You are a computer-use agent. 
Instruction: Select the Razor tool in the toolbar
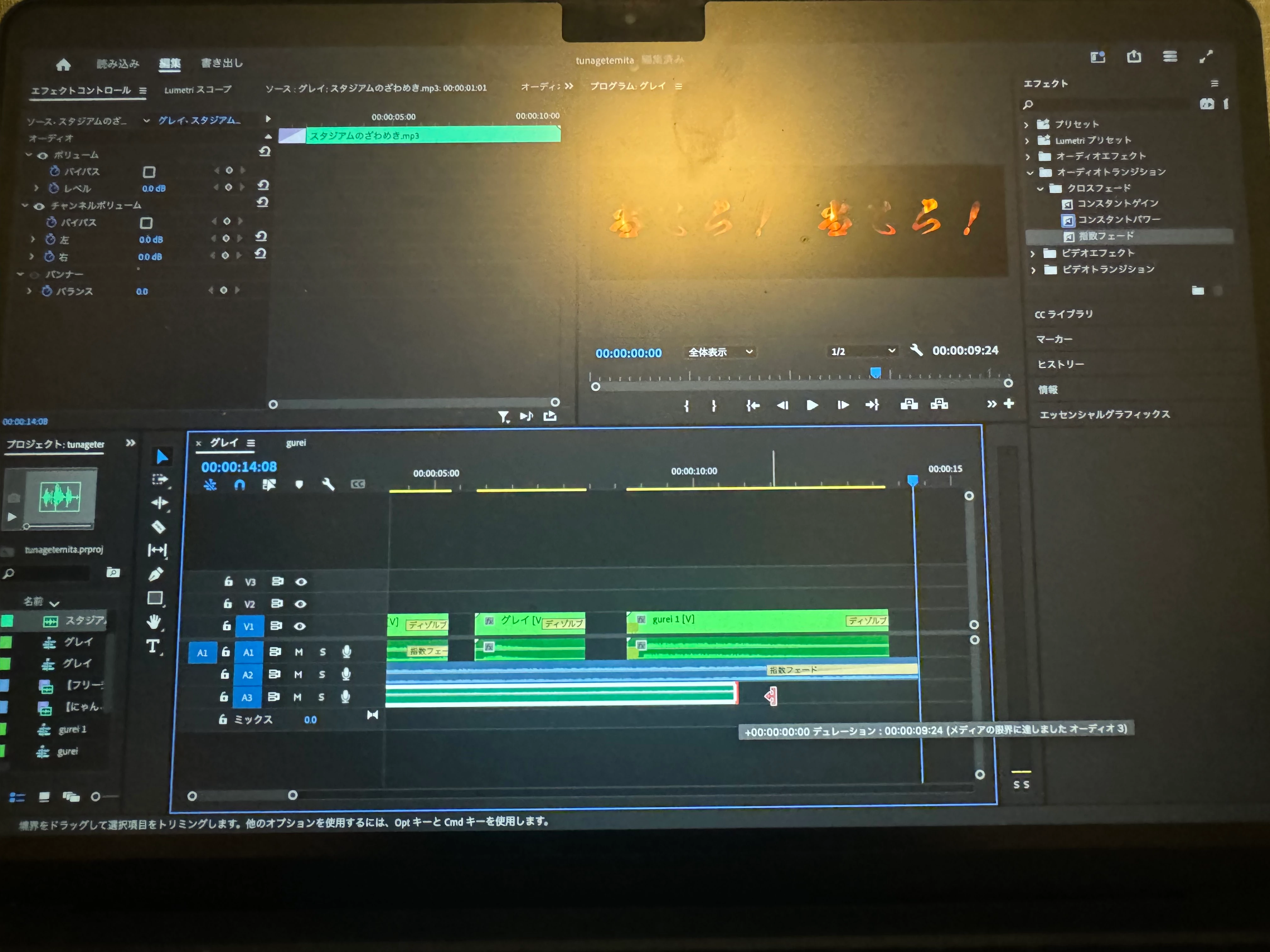tap(158, 526)
